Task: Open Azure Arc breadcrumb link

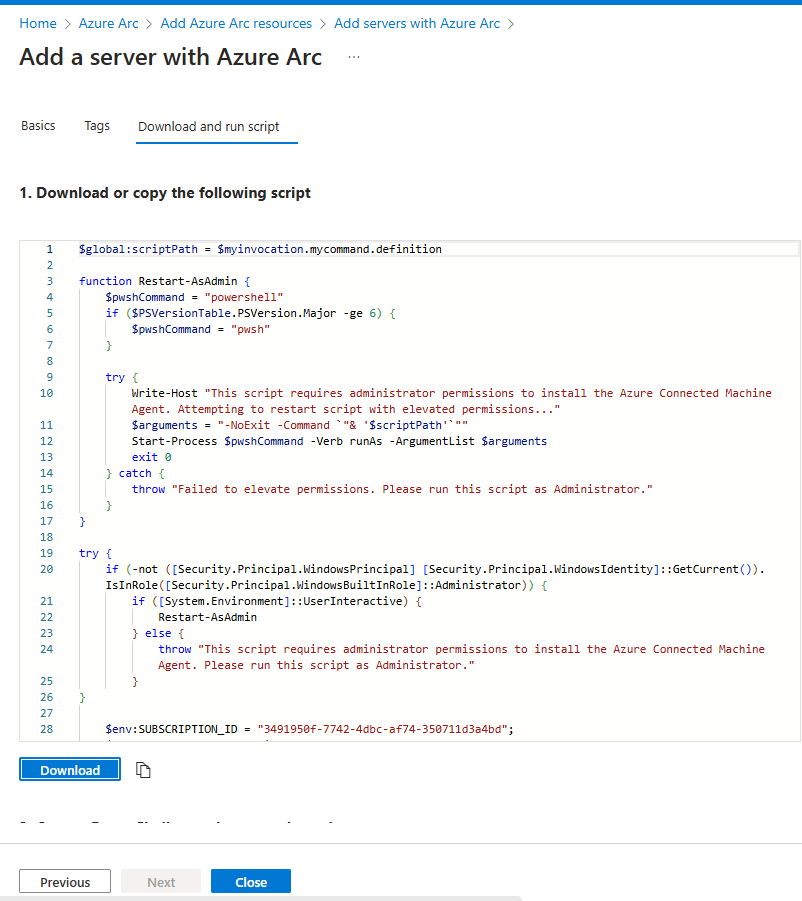Action: [109, 24]
